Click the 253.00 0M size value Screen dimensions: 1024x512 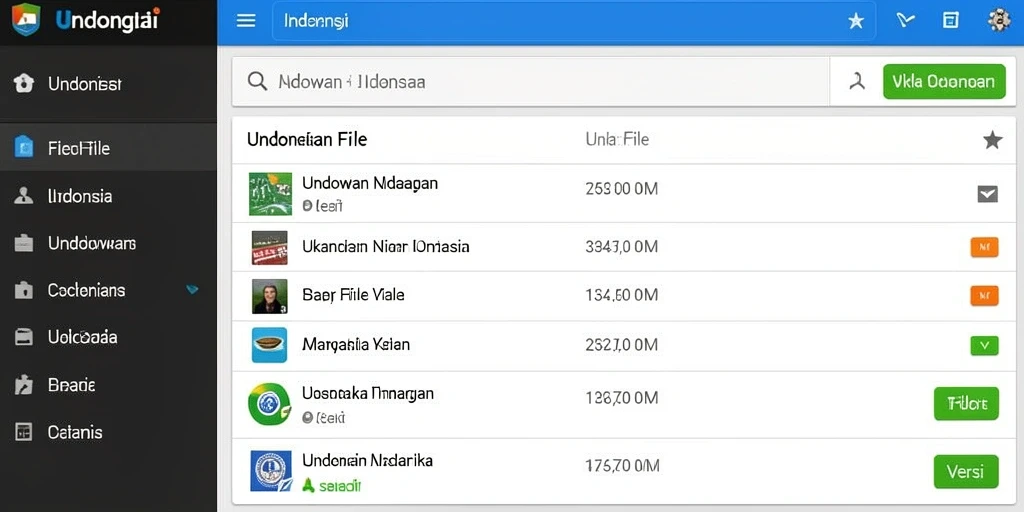622,189
